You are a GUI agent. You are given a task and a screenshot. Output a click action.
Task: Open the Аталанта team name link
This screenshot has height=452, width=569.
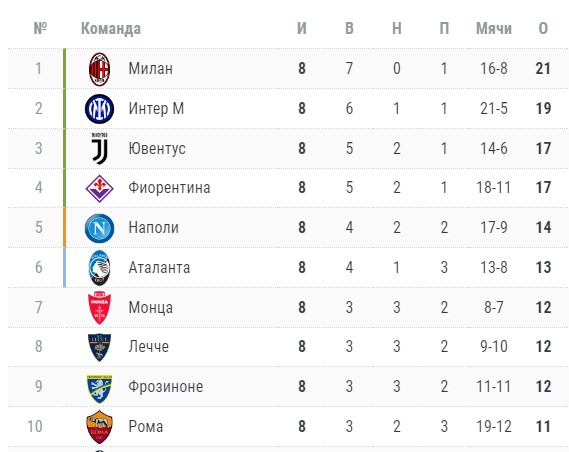(159, 268)
